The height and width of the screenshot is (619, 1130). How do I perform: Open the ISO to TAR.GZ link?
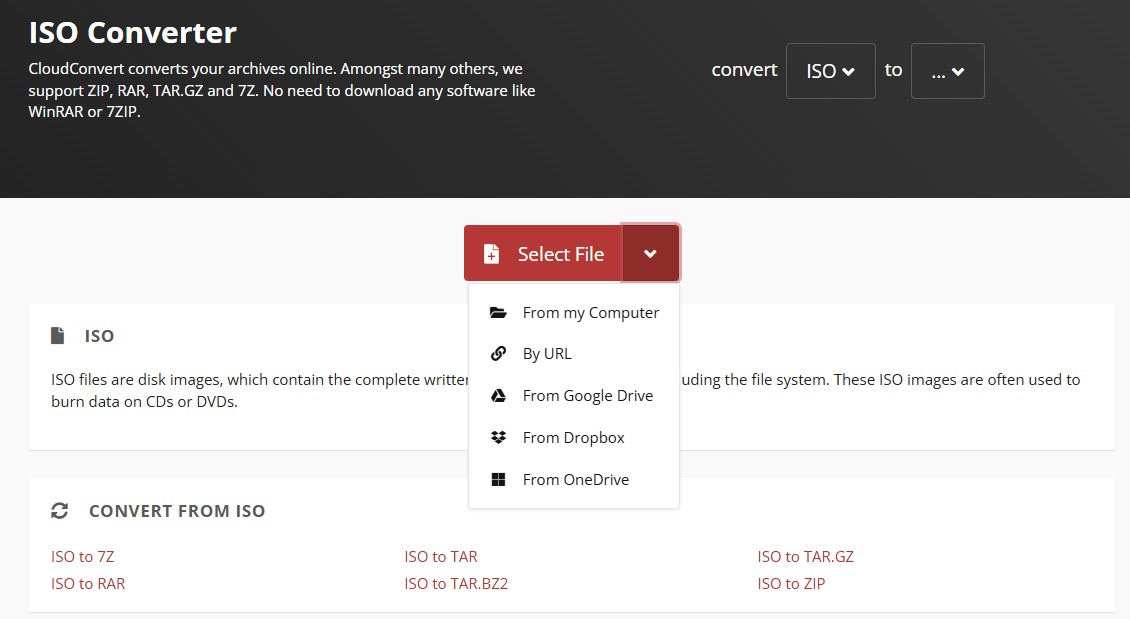[x=806, y=556]
